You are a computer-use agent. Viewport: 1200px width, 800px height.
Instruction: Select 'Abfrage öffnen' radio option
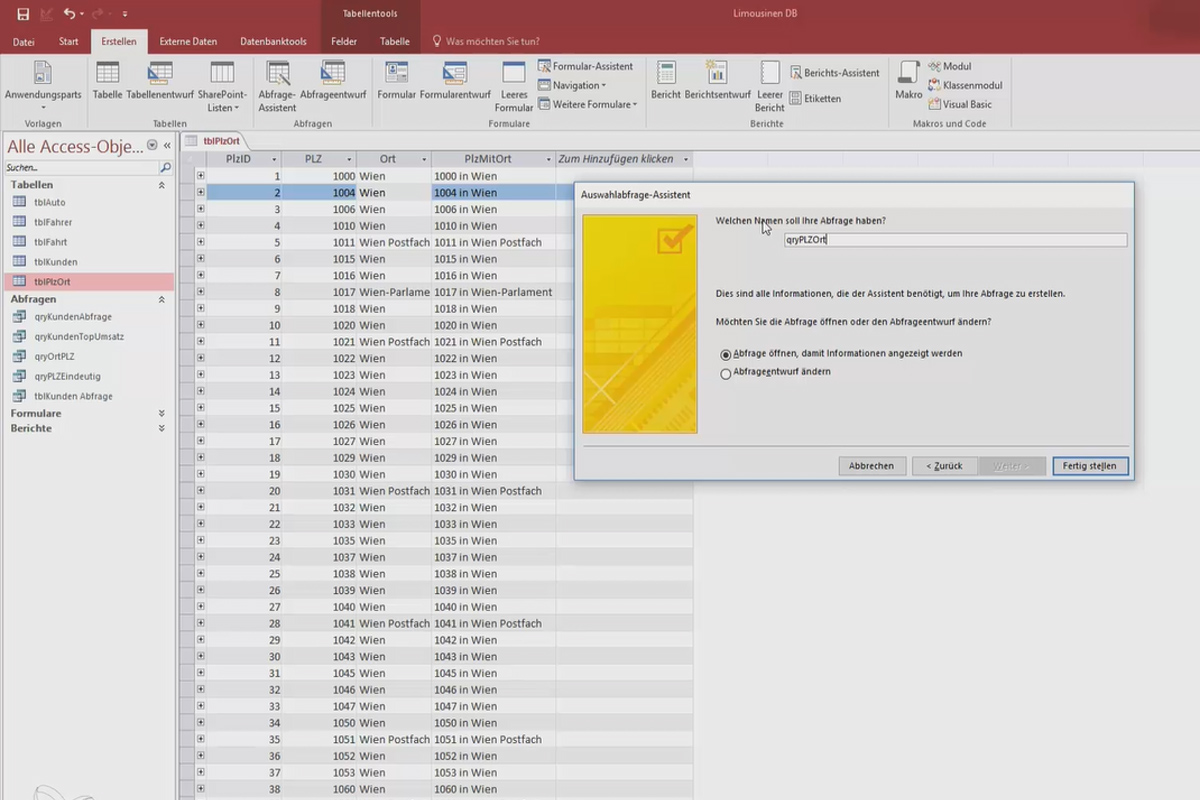726,354
